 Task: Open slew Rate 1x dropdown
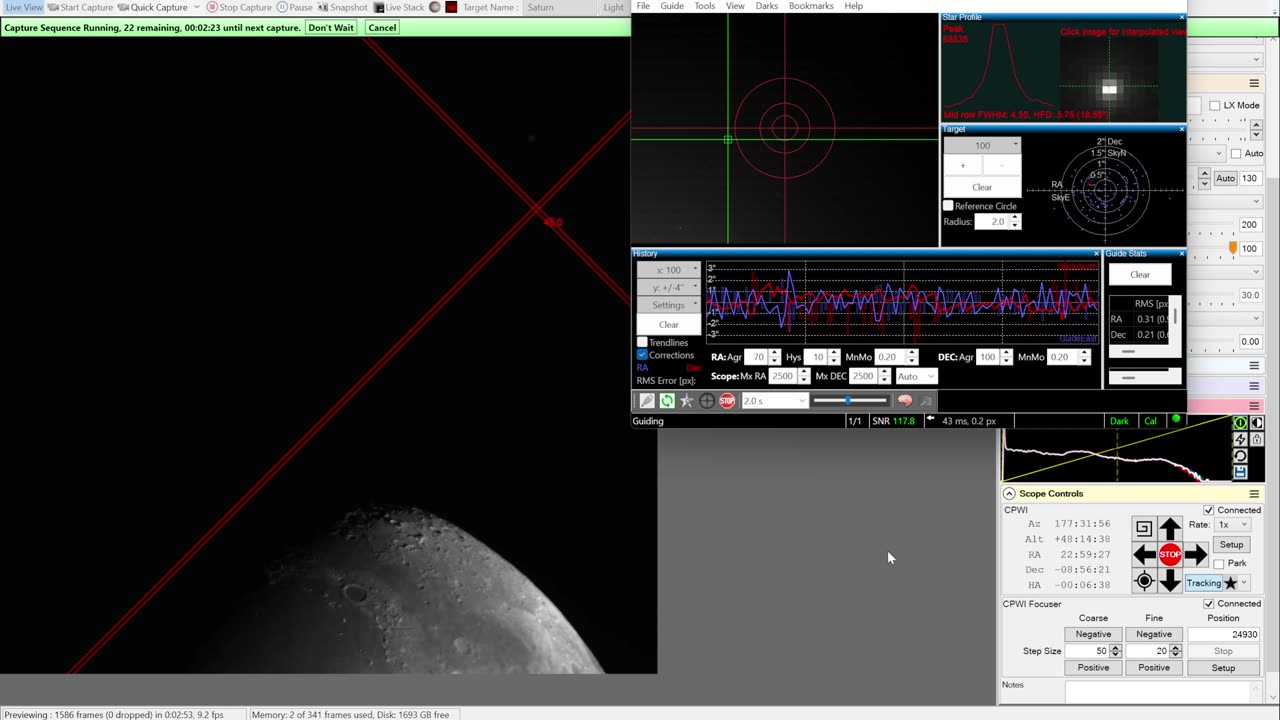[1233, 525]
